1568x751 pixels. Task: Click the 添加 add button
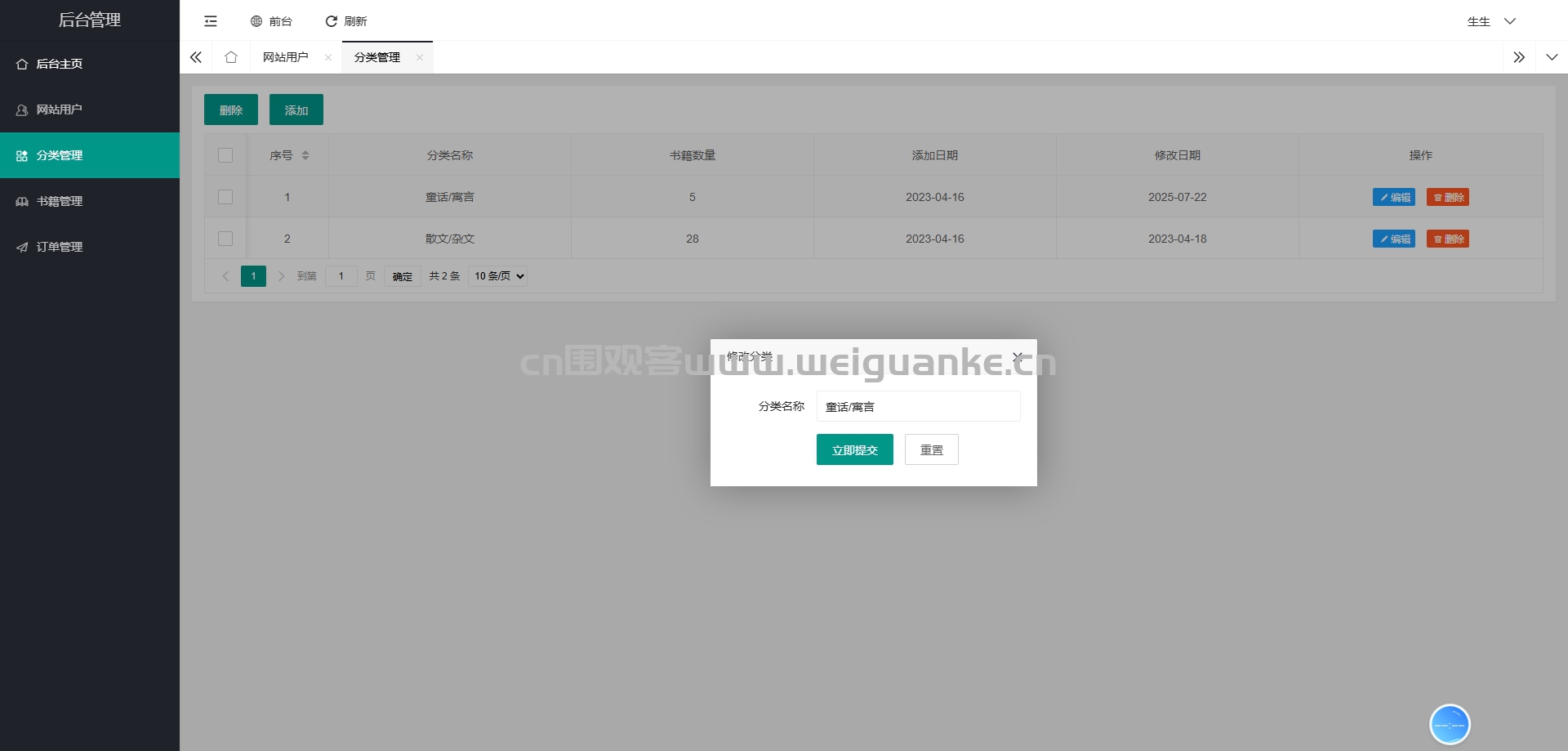pos(296,110)
